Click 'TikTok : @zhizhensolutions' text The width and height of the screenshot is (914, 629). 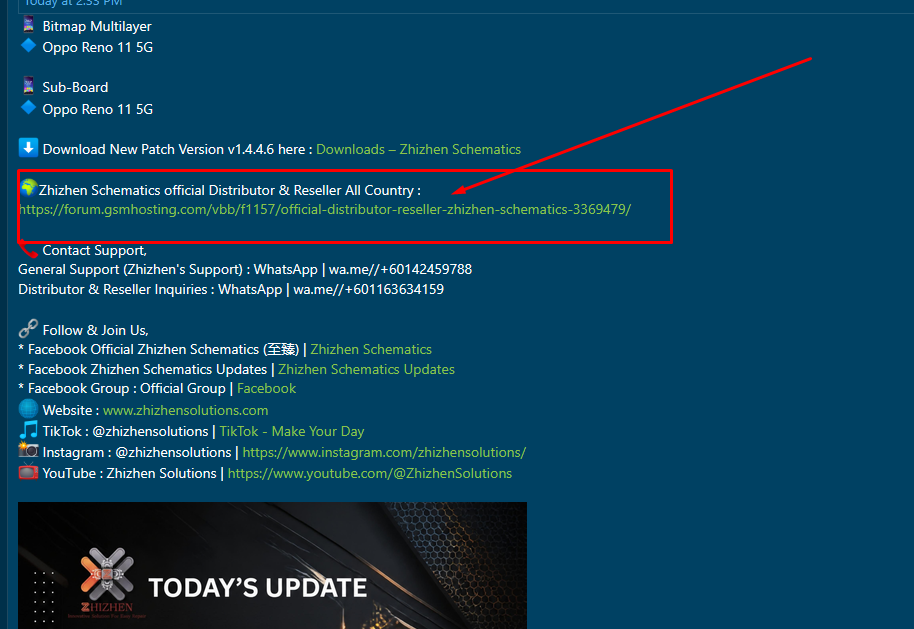pyautogui.click(x=125, y=431)
